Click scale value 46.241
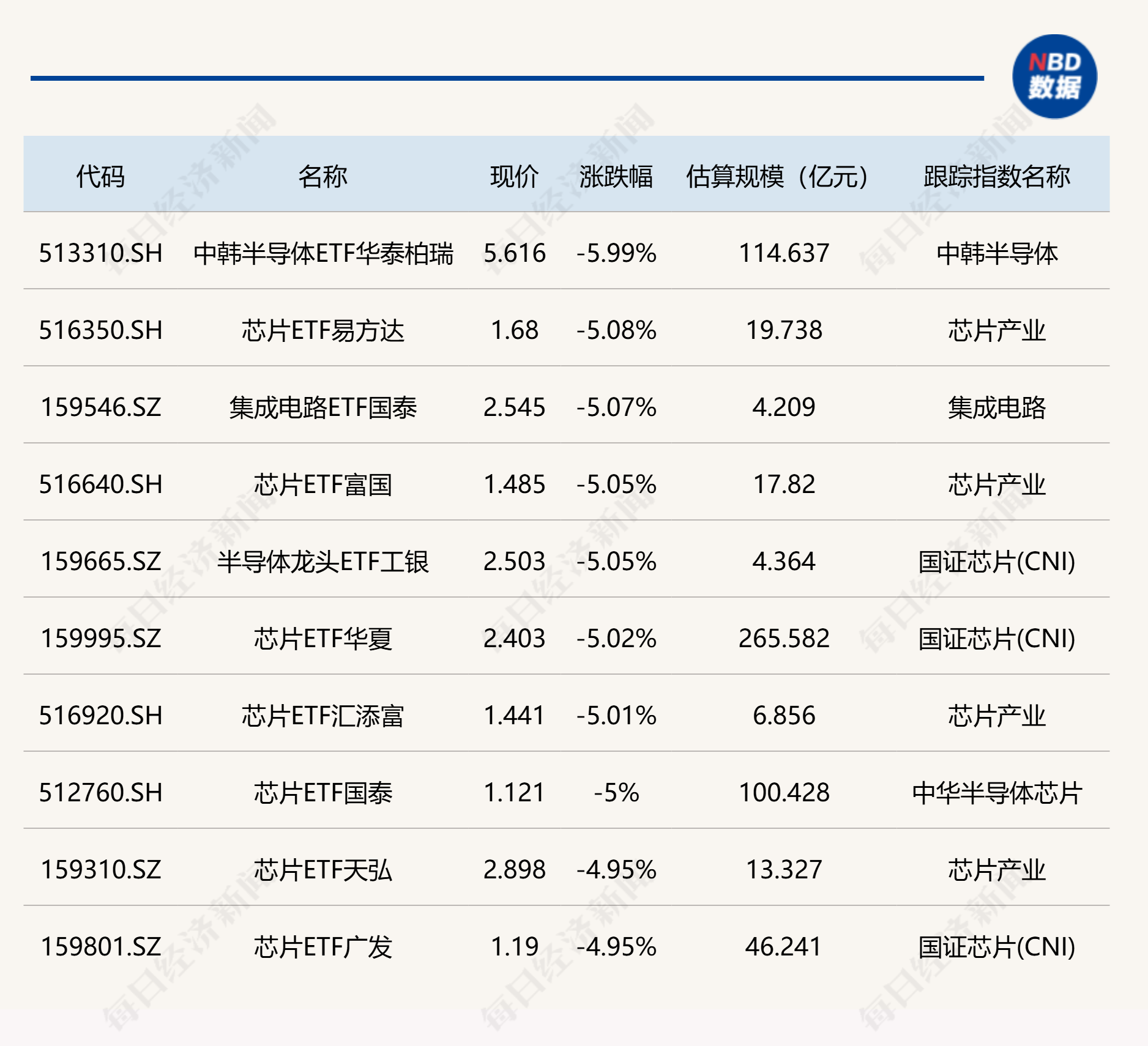 click(x=784, y=947)
